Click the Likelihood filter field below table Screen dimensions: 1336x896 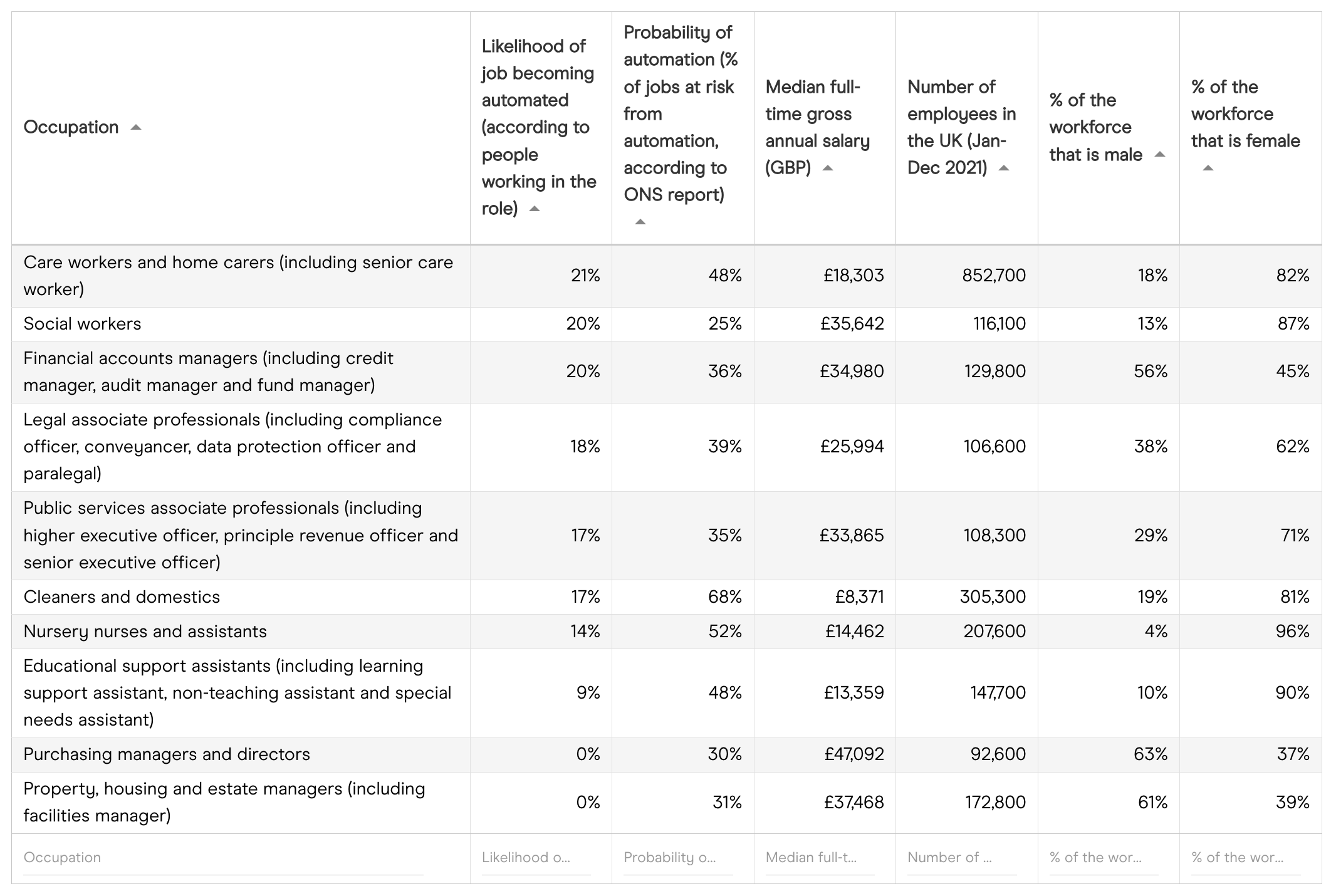tap(536, 858)
